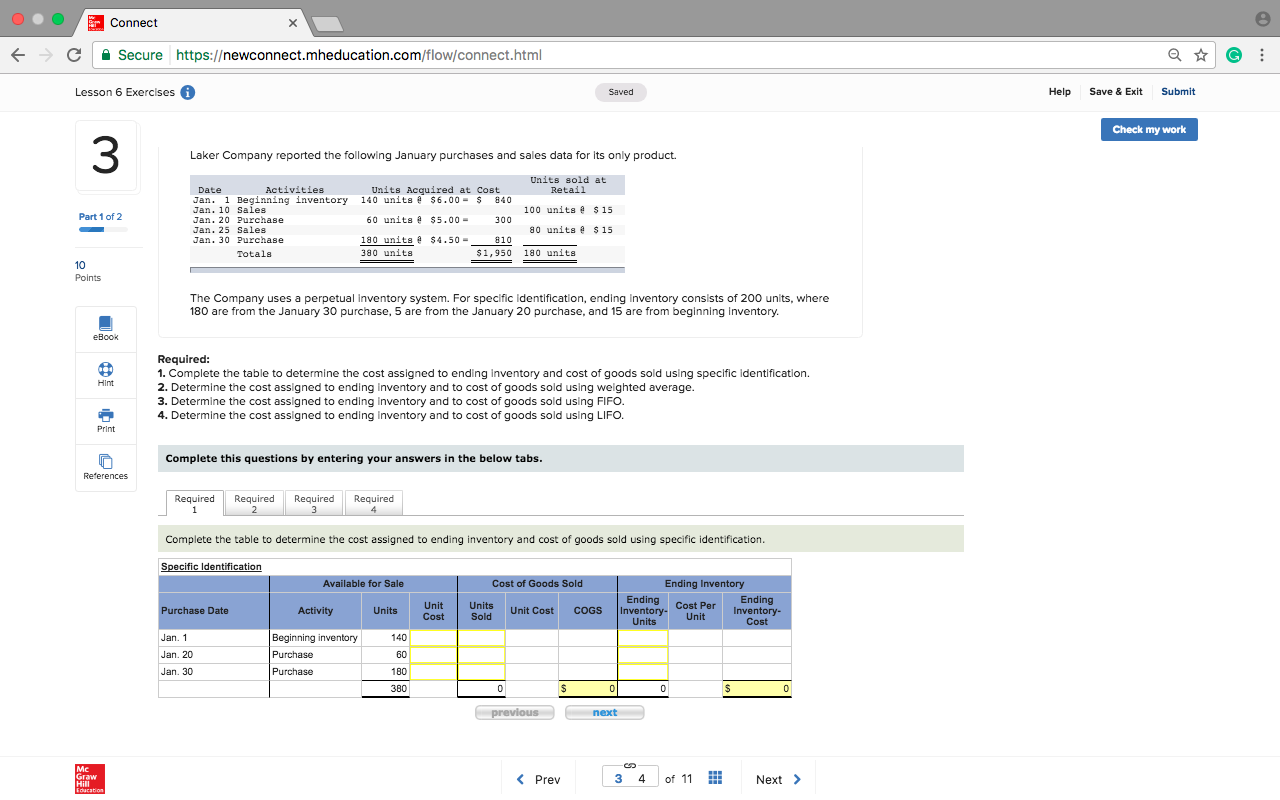Image resolution: width=1280 pixels, height=800 pixels.
Task: Switch to the Required 2 tab
Action: coord(253,503)
